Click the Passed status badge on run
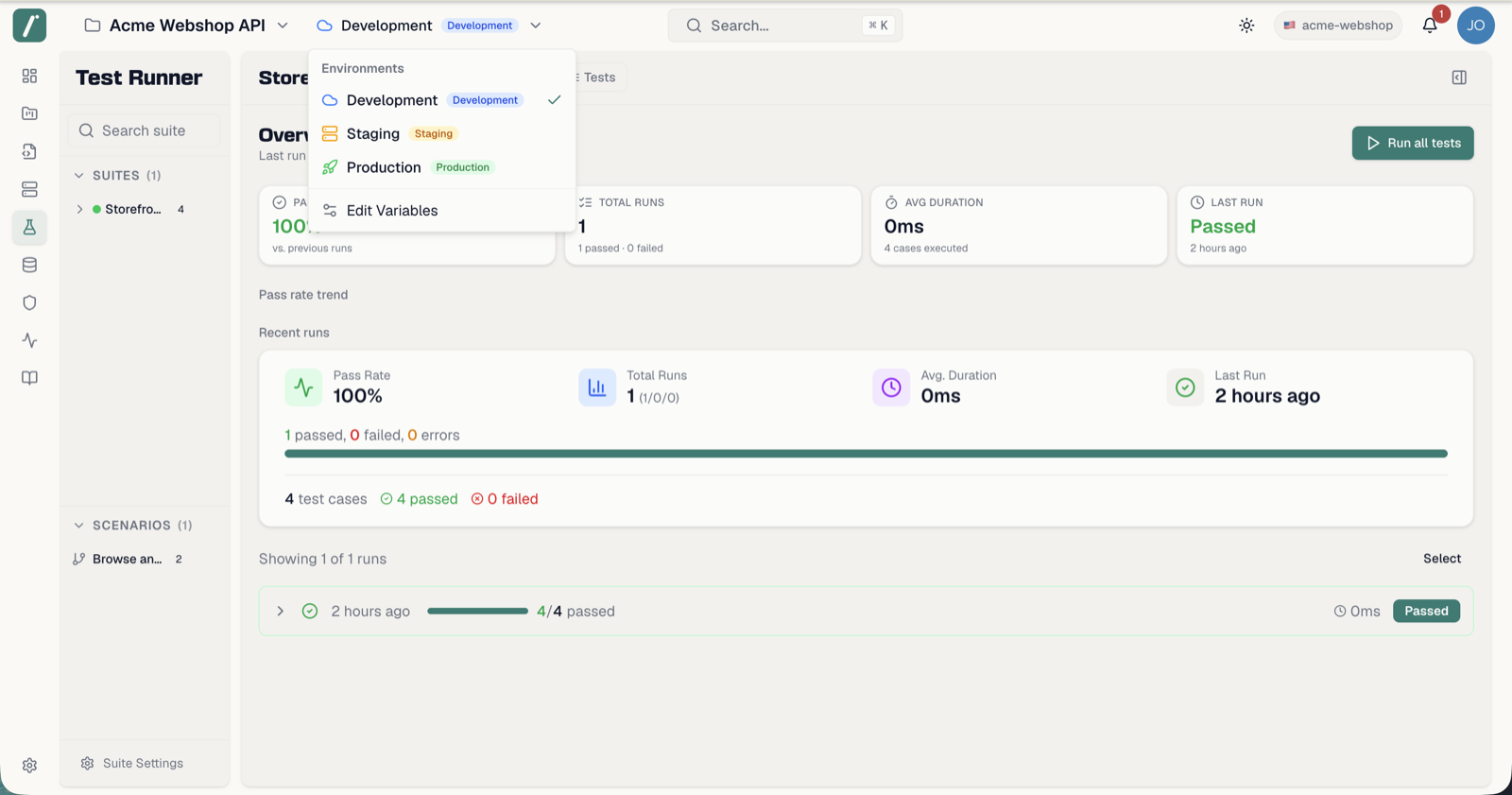 [x=1426, y=612]
